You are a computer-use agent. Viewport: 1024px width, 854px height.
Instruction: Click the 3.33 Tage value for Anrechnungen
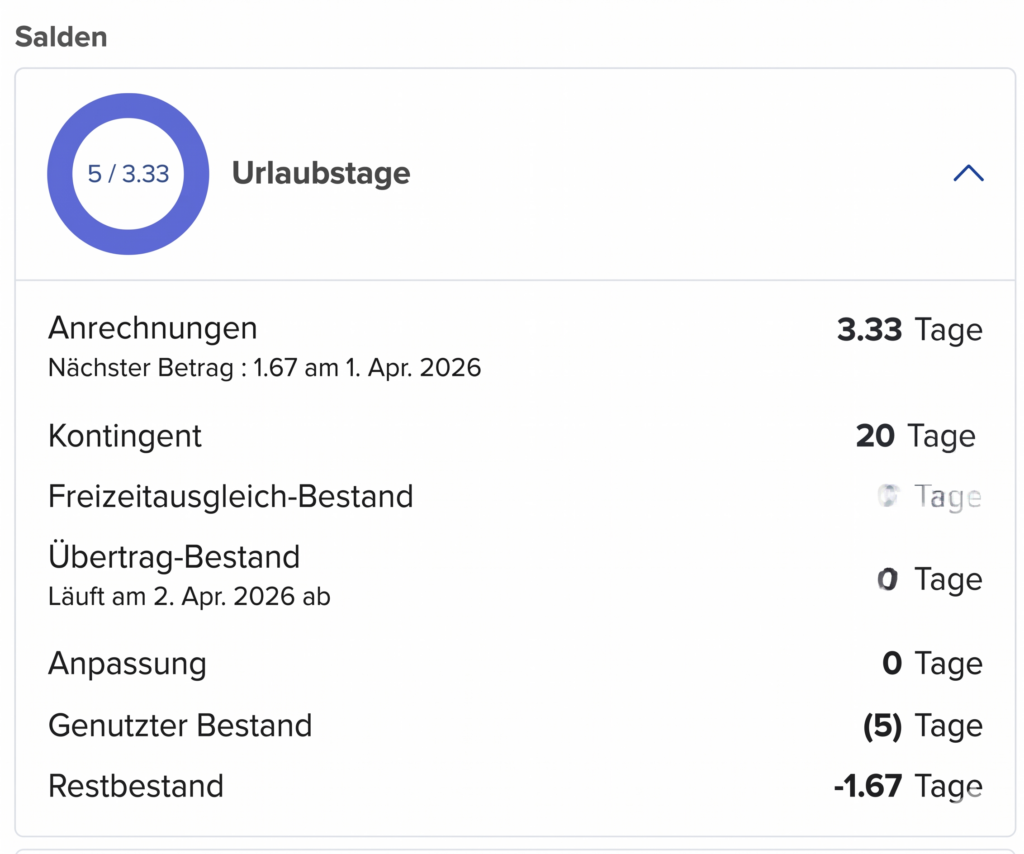pos(909,330)
